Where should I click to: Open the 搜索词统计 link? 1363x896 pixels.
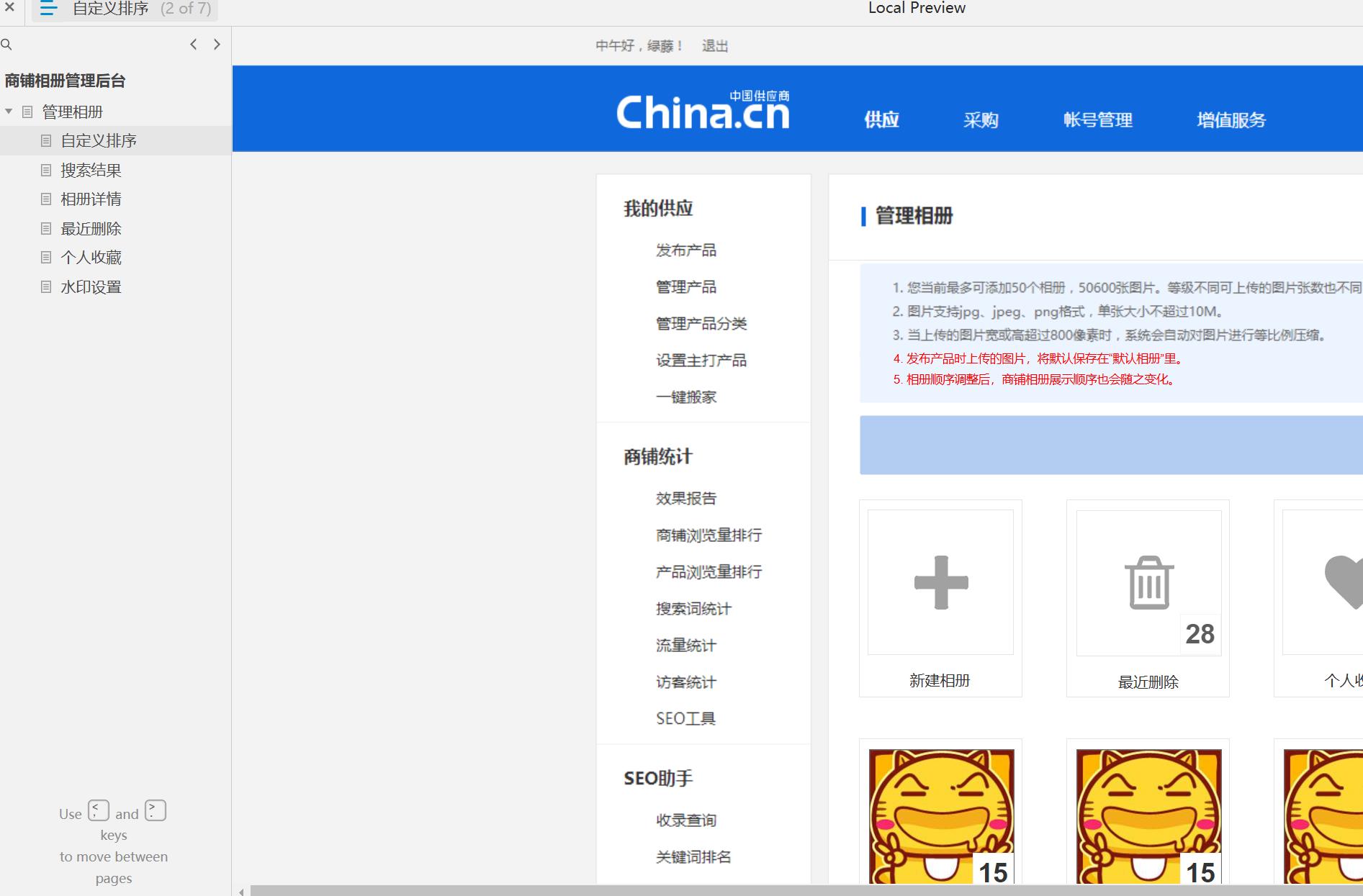693,609
